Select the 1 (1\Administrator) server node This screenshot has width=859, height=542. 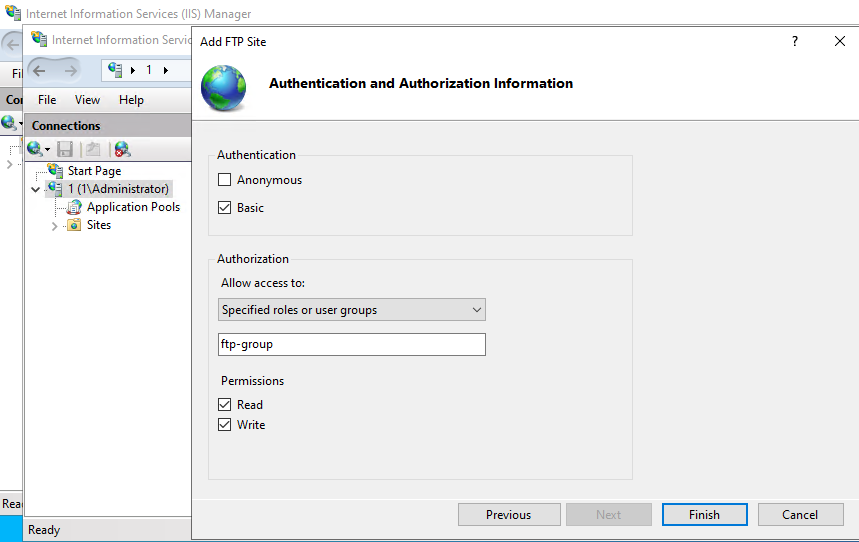click(x=118, y=189)
